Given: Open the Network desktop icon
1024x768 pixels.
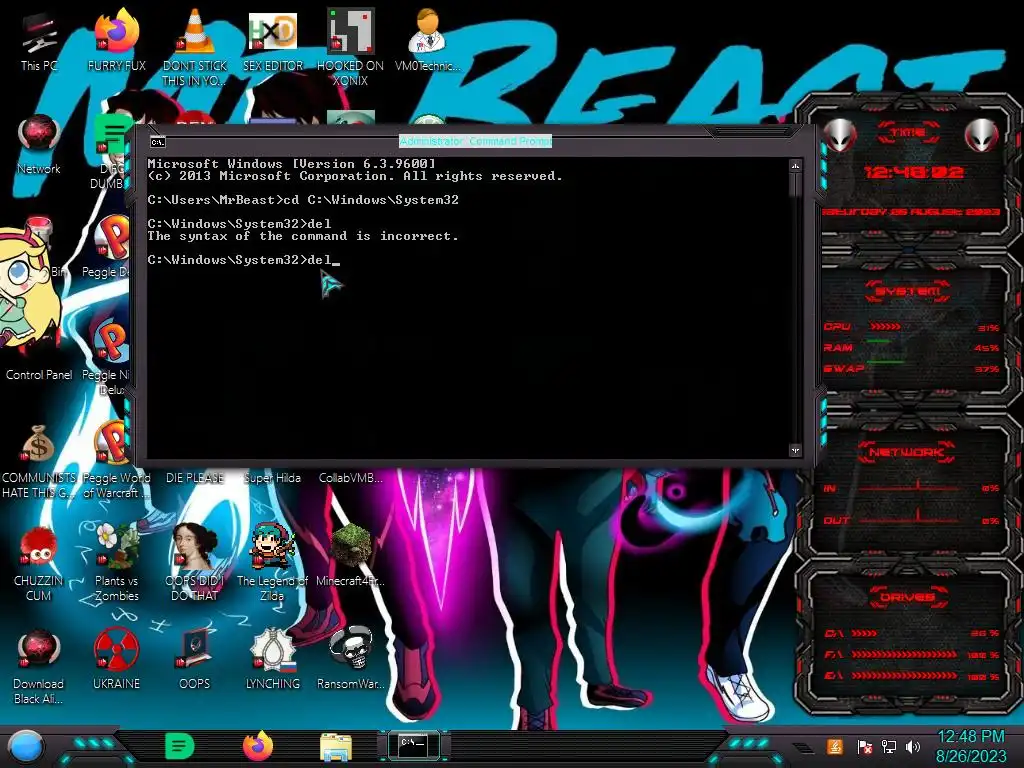Looking at the screenshot, I should 39,145.
